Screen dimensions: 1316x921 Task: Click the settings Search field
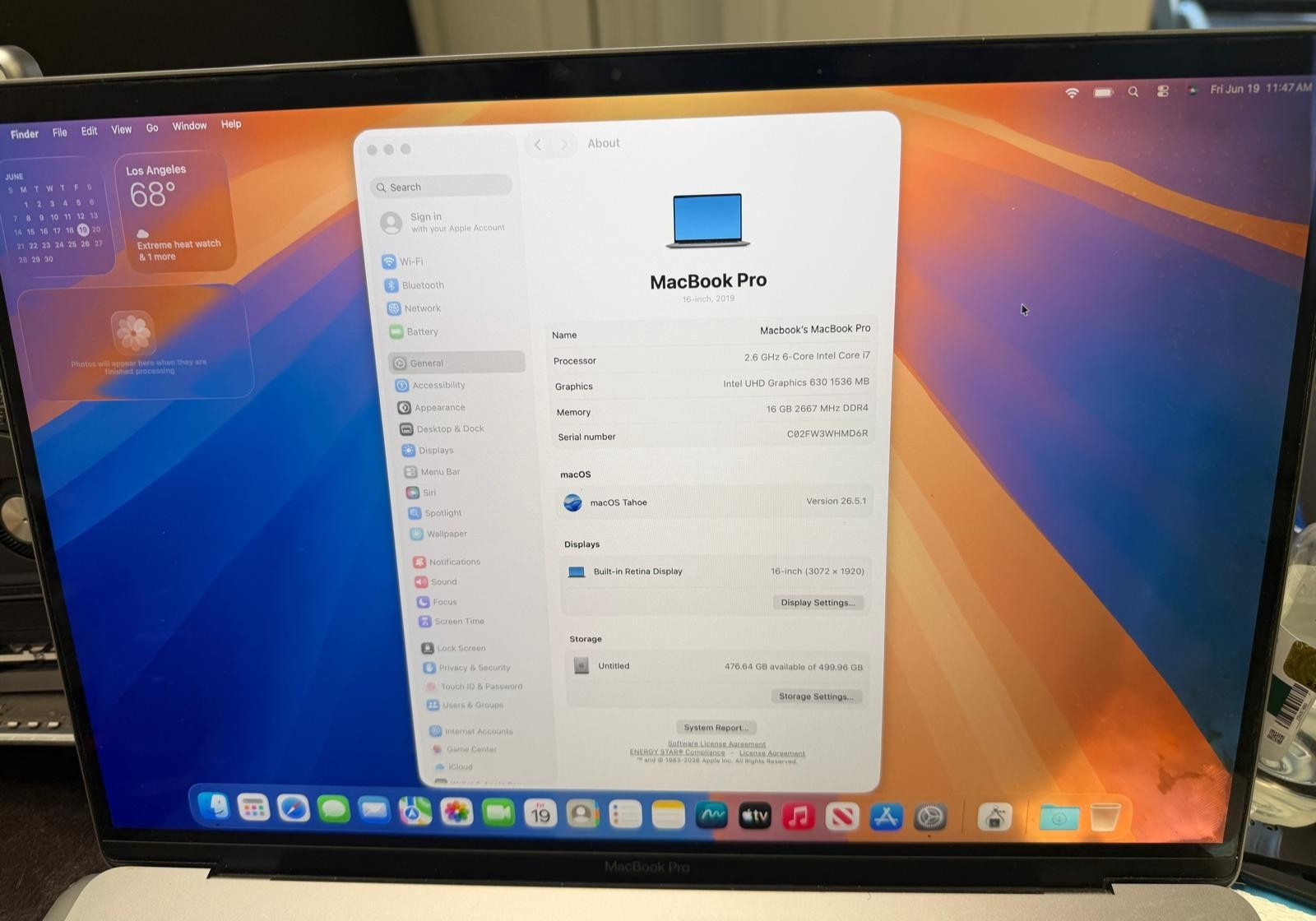click(x=442, y=187)
